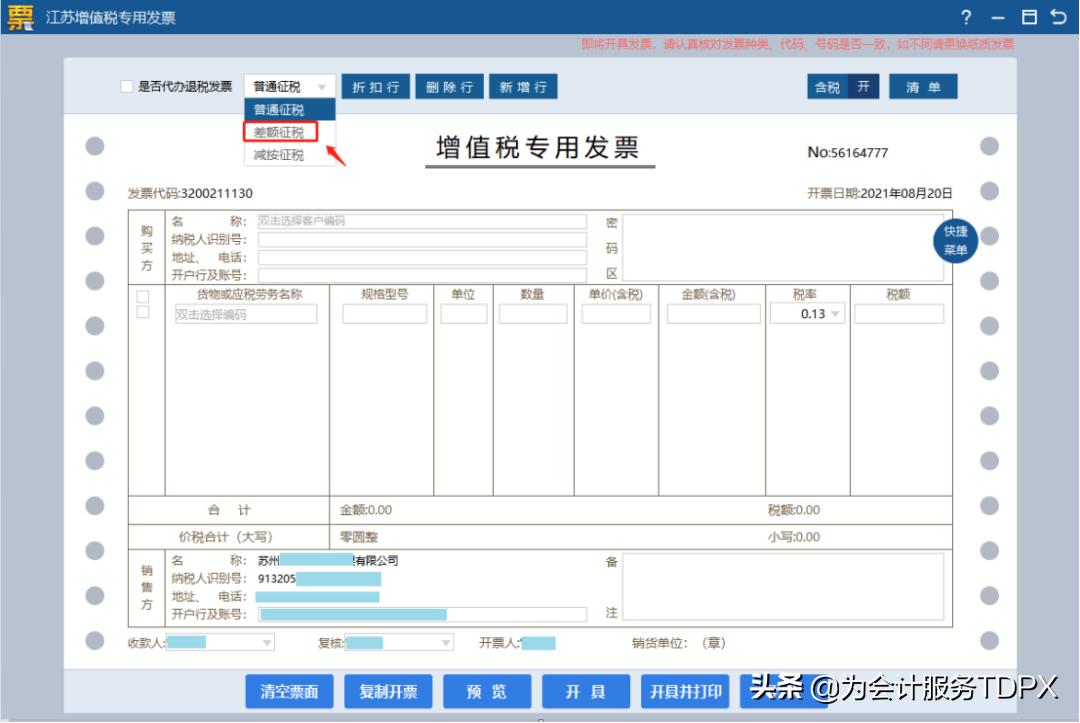Preview the invoice with 预览 button
Screen dimensions: 1080x723
pos(487,691)
